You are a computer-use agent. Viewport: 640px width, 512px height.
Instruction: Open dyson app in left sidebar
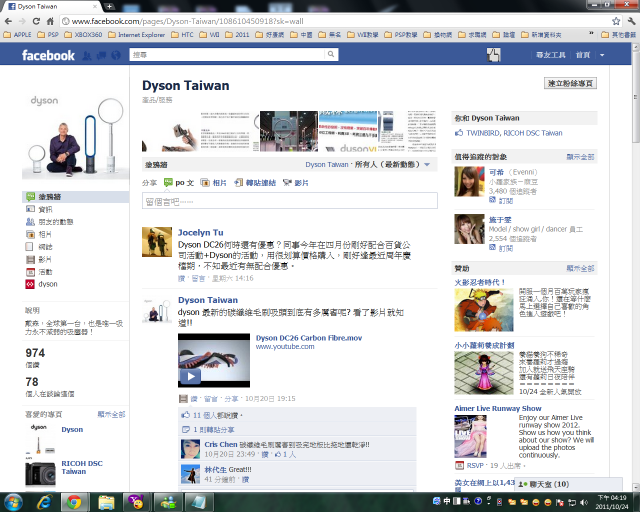coord(41,284)
